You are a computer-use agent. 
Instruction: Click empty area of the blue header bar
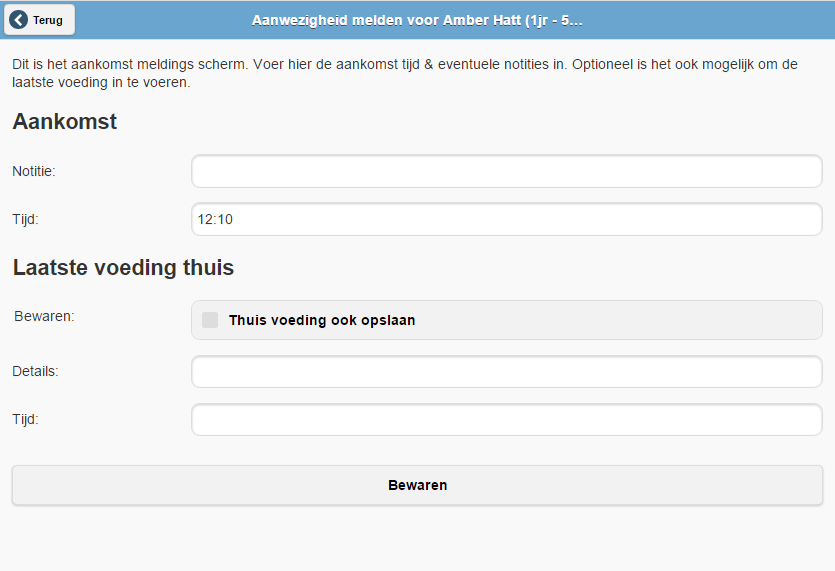[720, 20]
